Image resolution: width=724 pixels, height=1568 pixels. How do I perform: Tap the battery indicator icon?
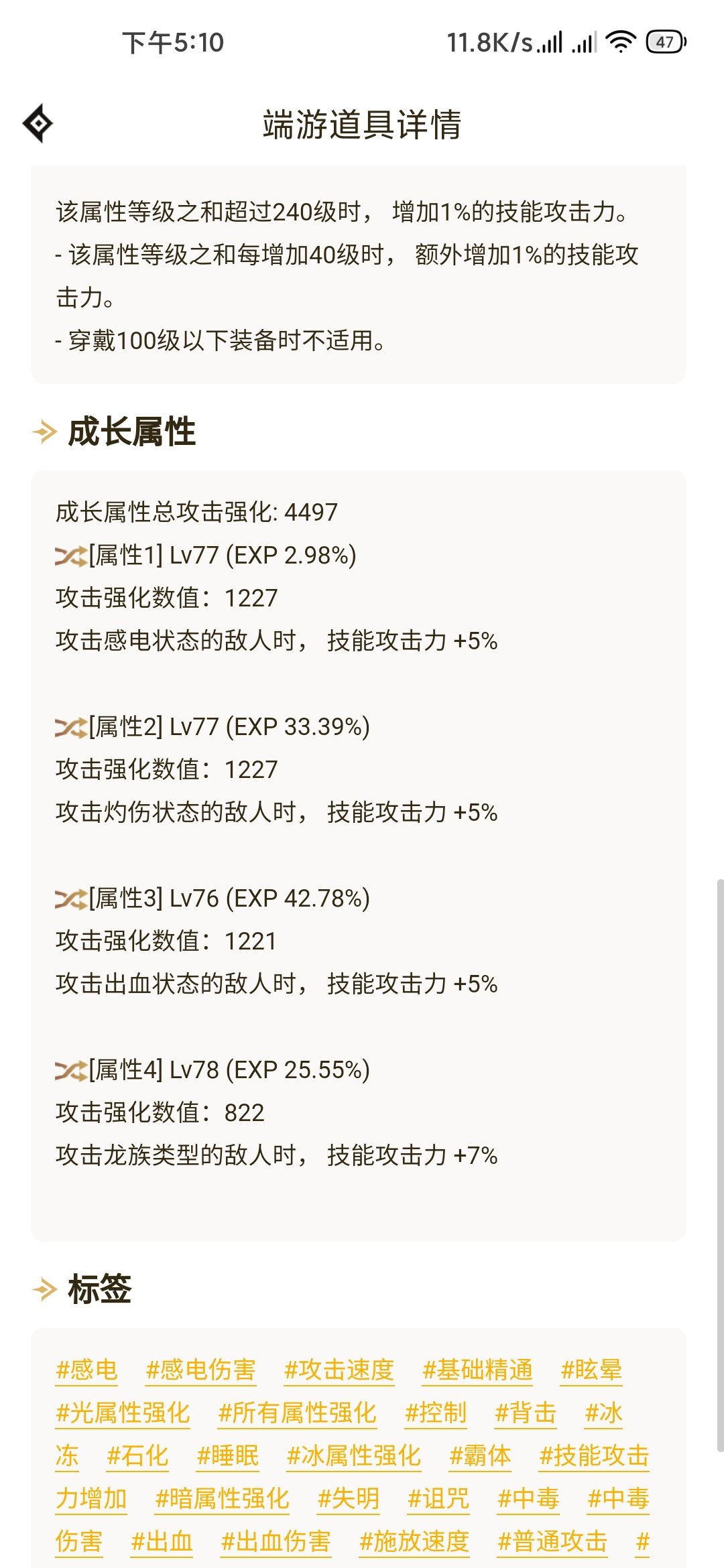(x=666, y=42)
